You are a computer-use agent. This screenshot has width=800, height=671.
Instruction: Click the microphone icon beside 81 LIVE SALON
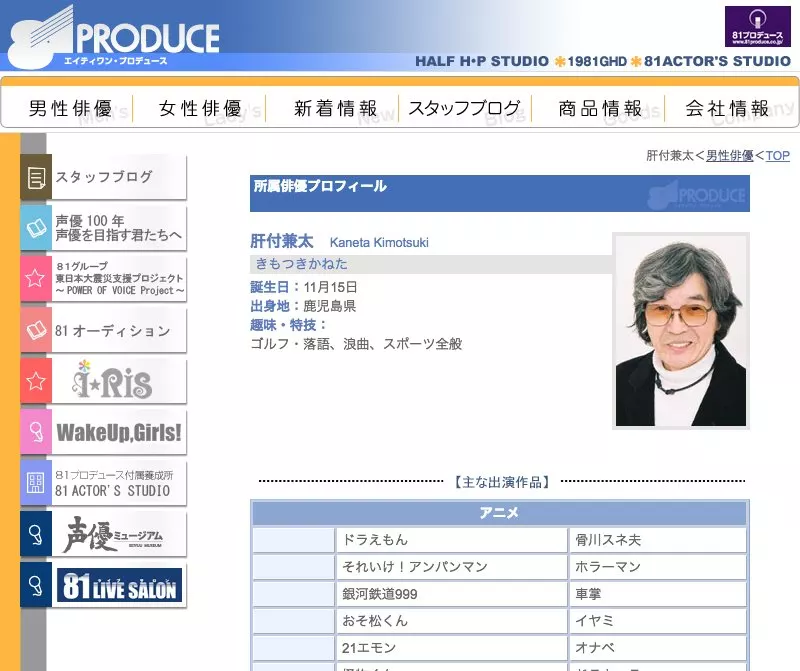pyautogui.click(x=36, y=585)
